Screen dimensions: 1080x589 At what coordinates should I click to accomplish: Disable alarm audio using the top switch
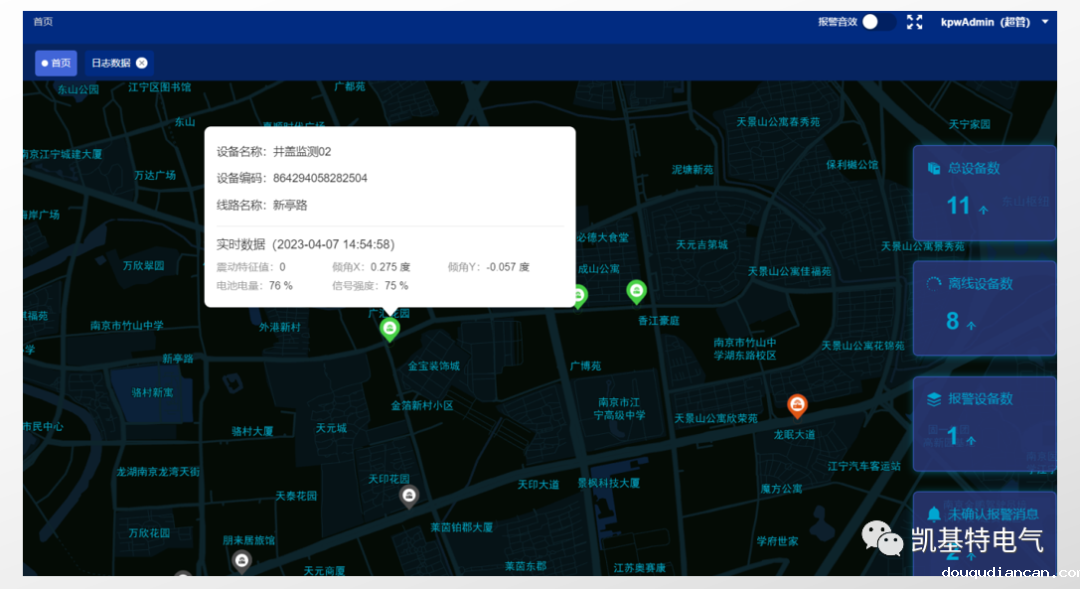tap(872, 20)
